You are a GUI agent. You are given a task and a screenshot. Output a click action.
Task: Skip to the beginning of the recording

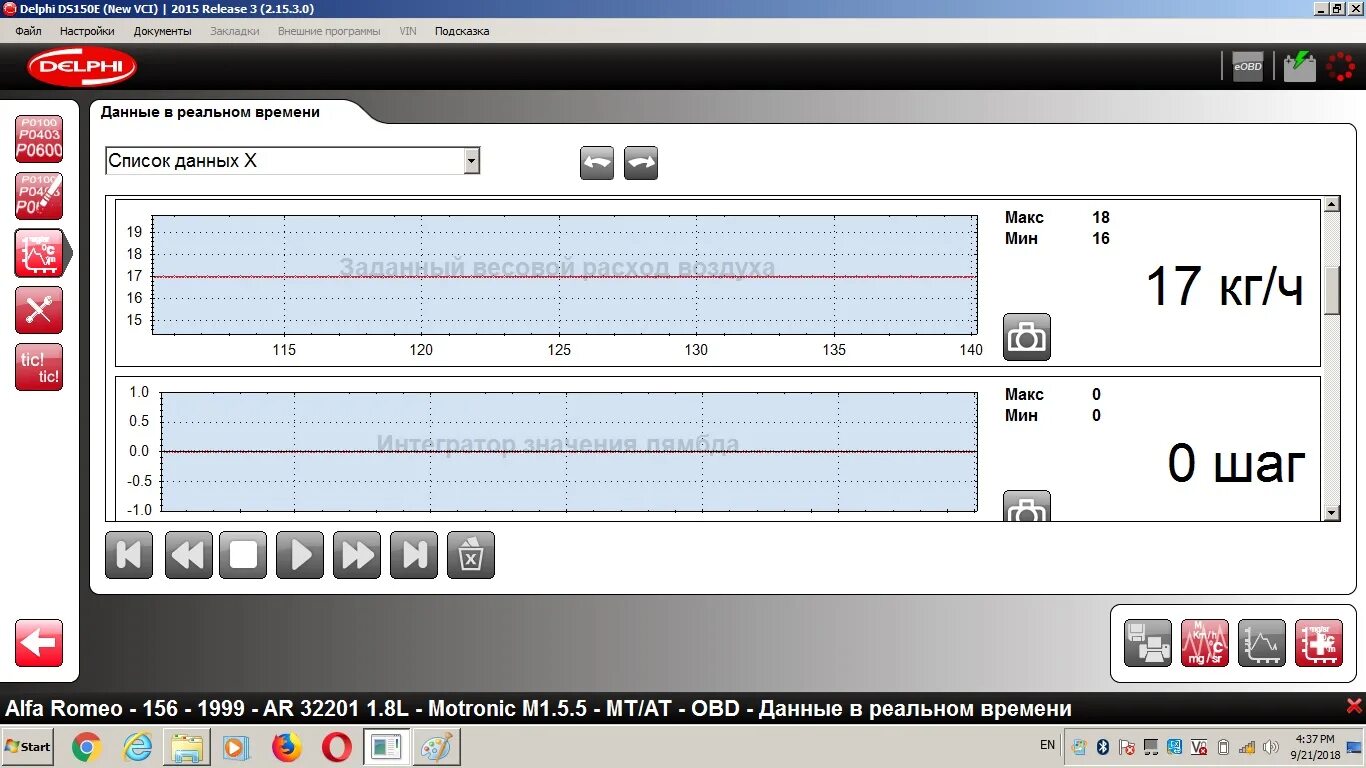click(x=129, y=555)
